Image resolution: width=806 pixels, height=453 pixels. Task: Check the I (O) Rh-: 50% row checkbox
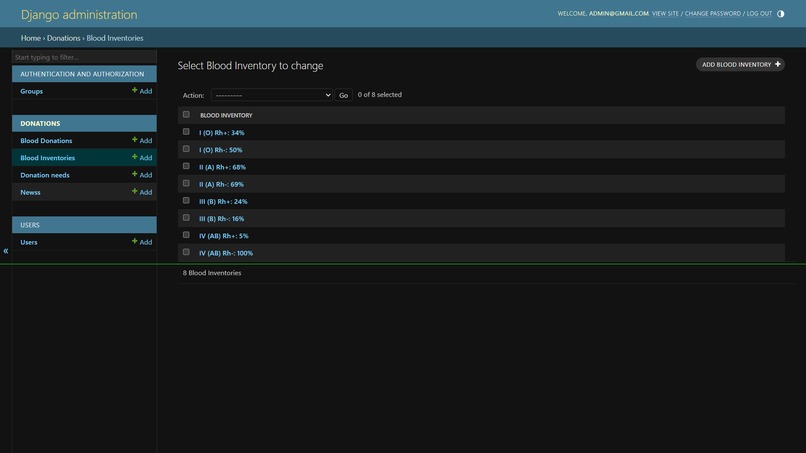coord(186,149)
